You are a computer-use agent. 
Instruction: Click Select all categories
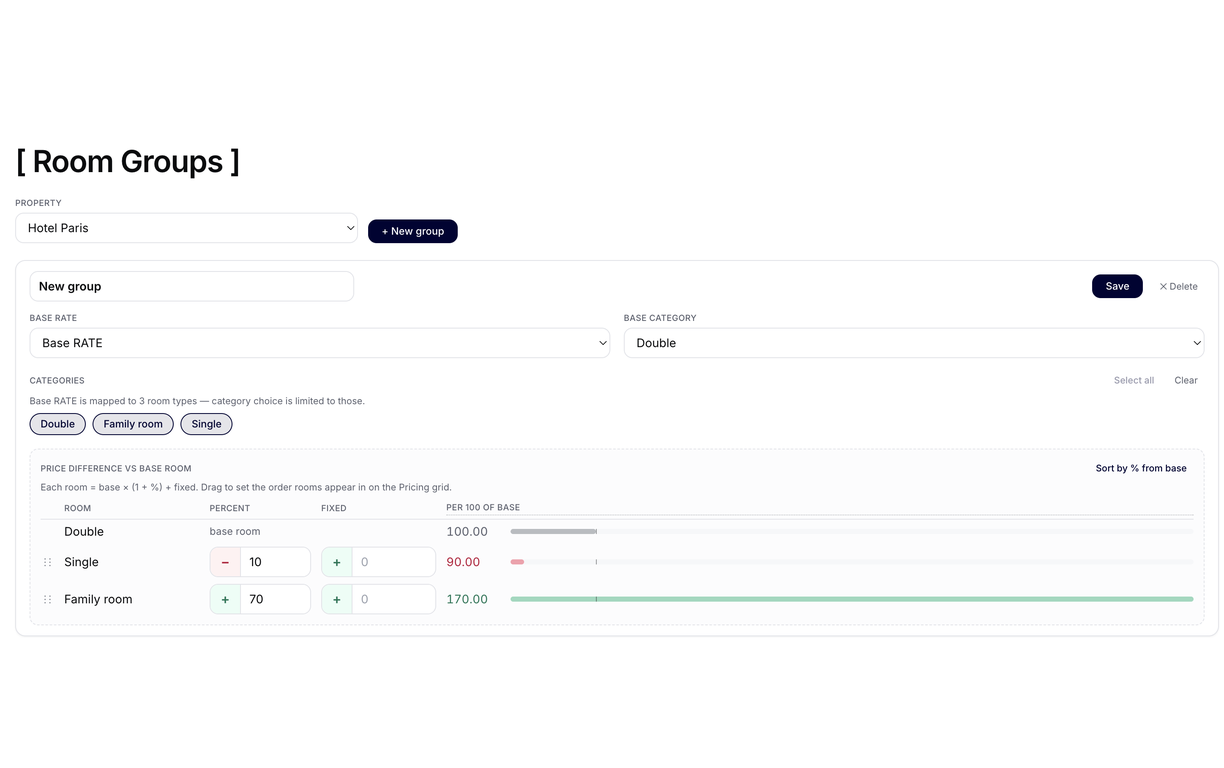(1134, 380)
